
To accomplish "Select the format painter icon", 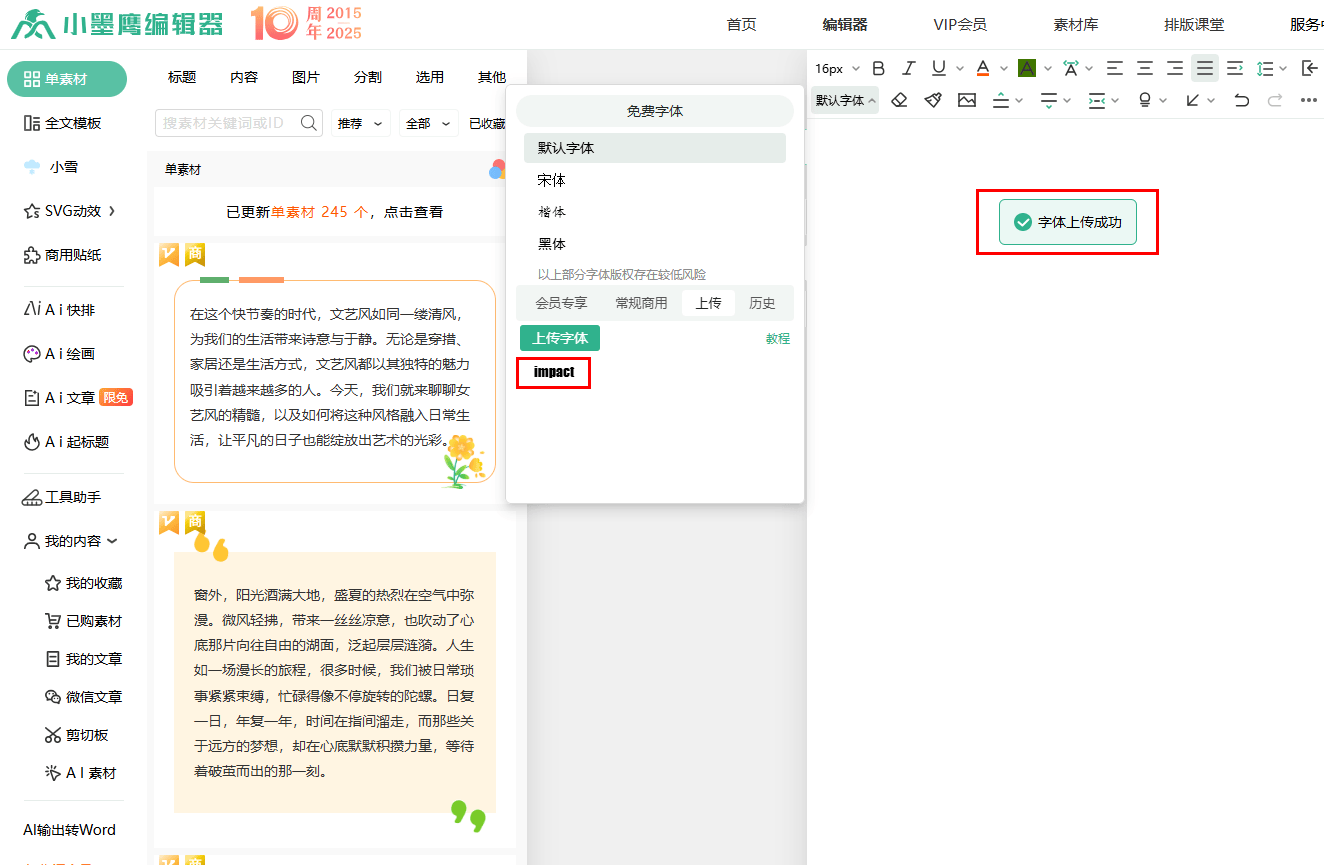I will (x=933, y=100).
